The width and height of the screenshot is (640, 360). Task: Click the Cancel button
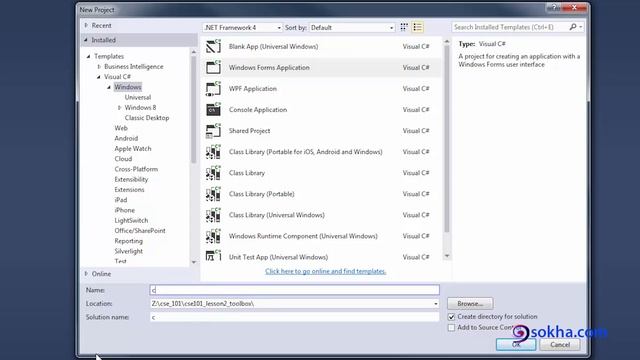click(560, 344)
